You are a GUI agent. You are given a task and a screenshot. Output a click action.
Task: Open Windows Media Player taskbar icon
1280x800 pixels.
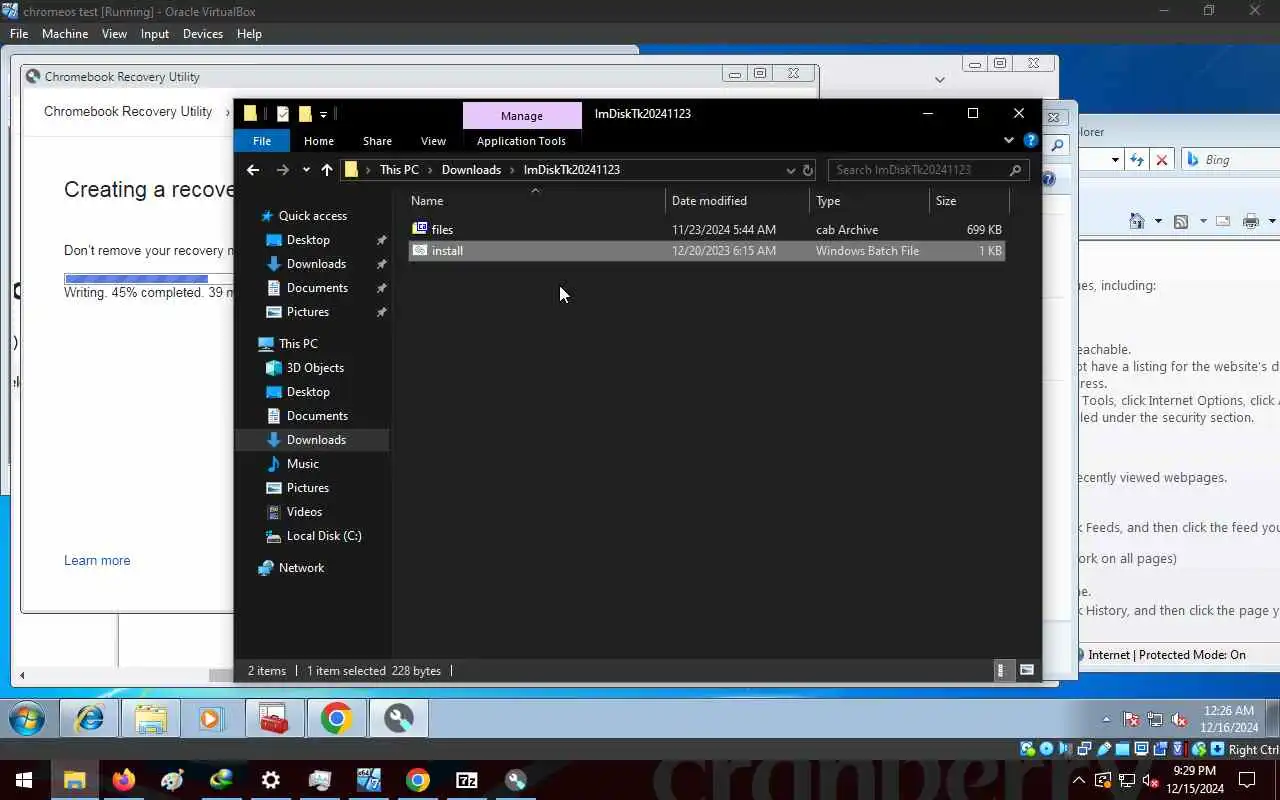pyautogui.click(x=211, y=719)
